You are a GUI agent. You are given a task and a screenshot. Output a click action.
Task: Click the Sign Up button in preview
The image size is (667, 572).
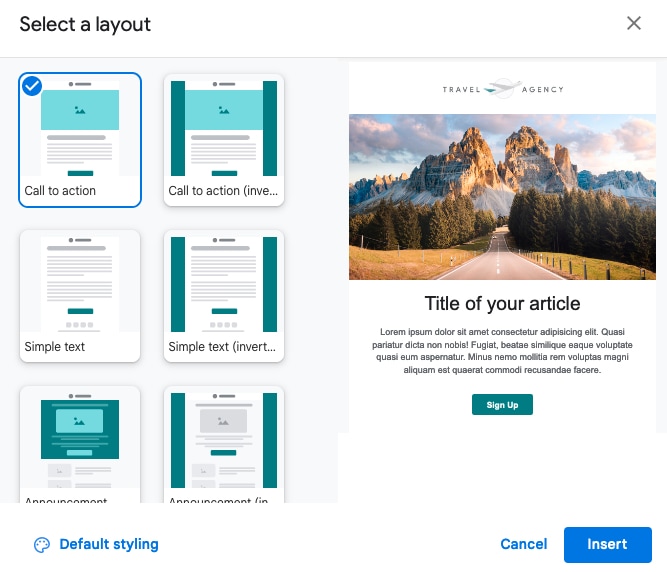coord(502,404)
